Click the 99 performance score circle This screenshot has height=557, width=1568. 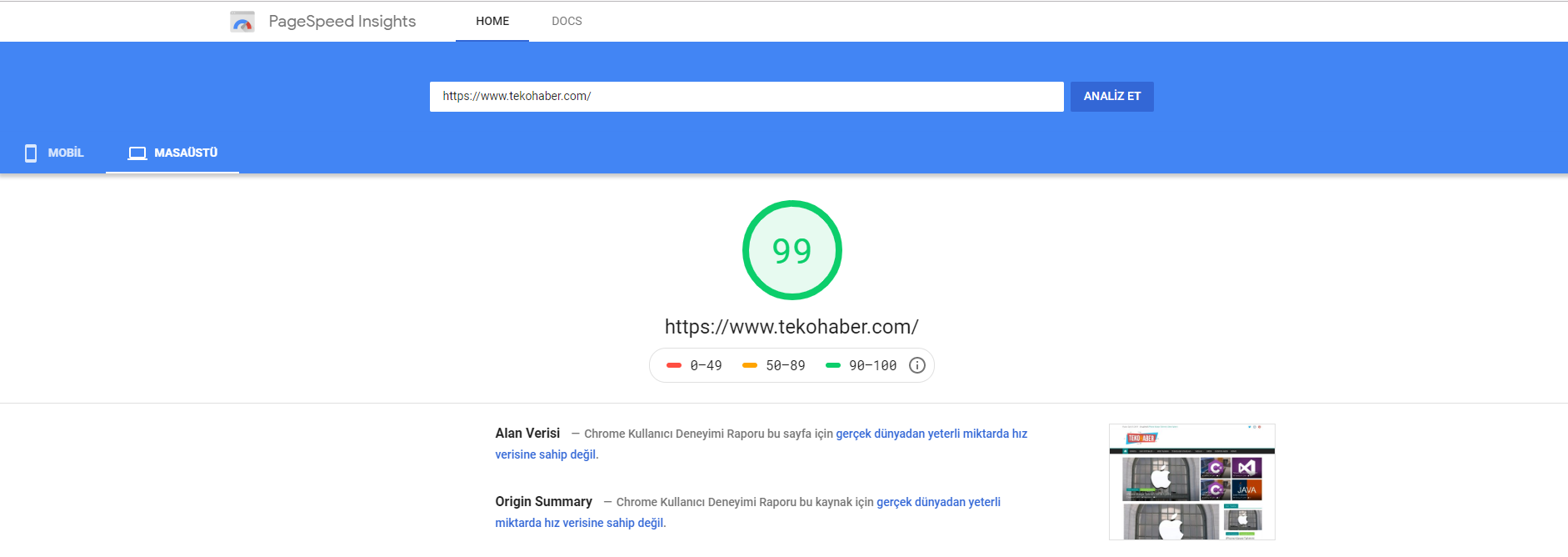click(x=791, y=250)
